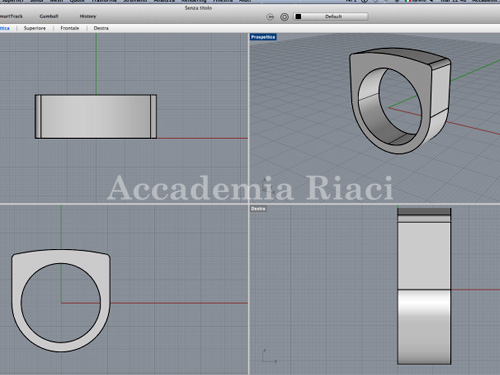
Task: Switch to the Frontale view tab
Action: point(70,28)
